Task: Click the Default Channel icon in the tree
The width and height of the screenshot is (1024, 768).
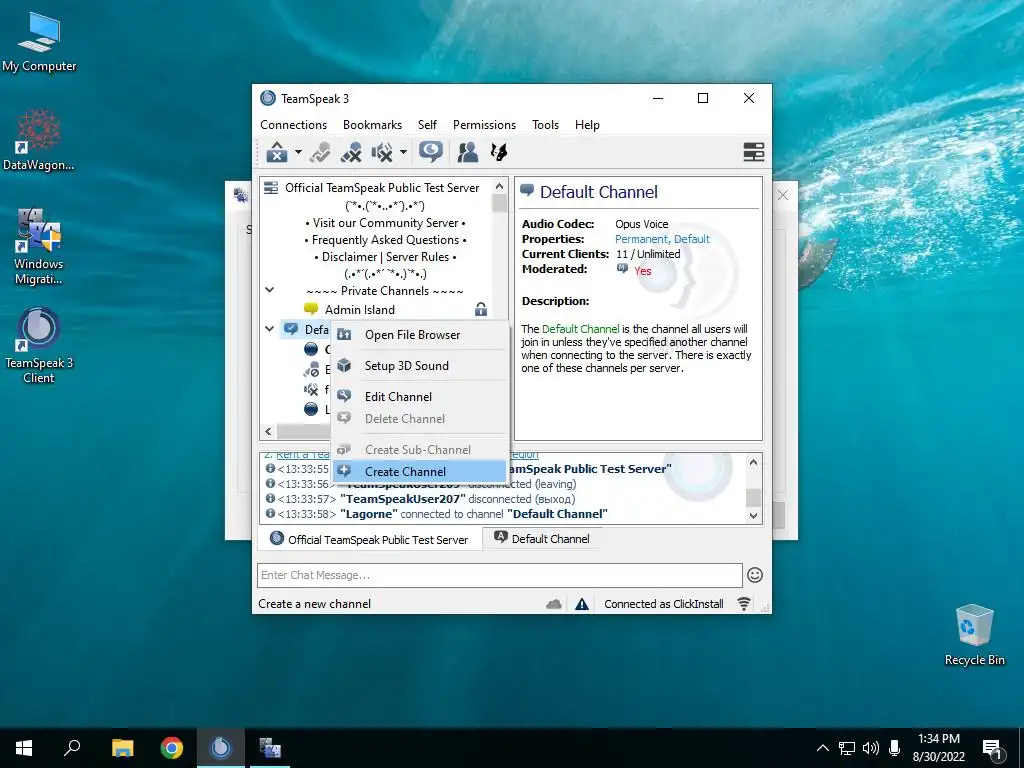Action: 291,329
